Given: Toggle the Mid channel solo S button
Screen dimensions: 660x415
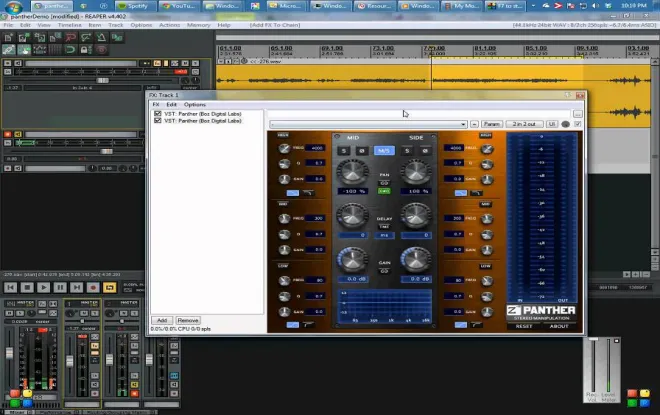Looking at the screenshot, I should [344, 151].
